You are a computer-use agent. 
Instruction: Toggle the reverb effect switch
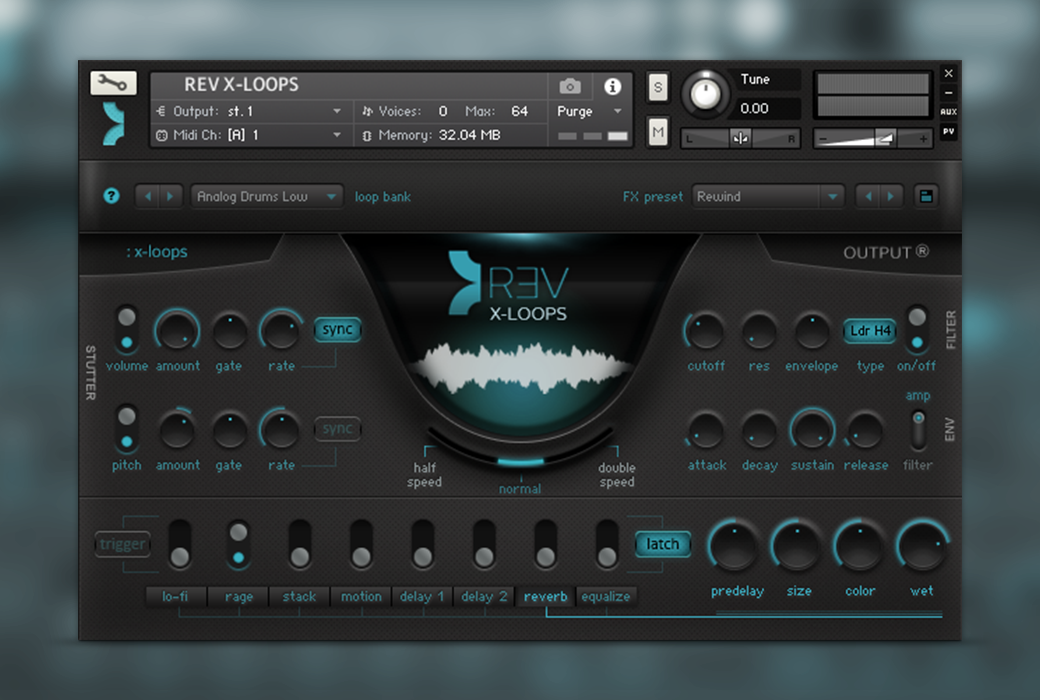545,544
